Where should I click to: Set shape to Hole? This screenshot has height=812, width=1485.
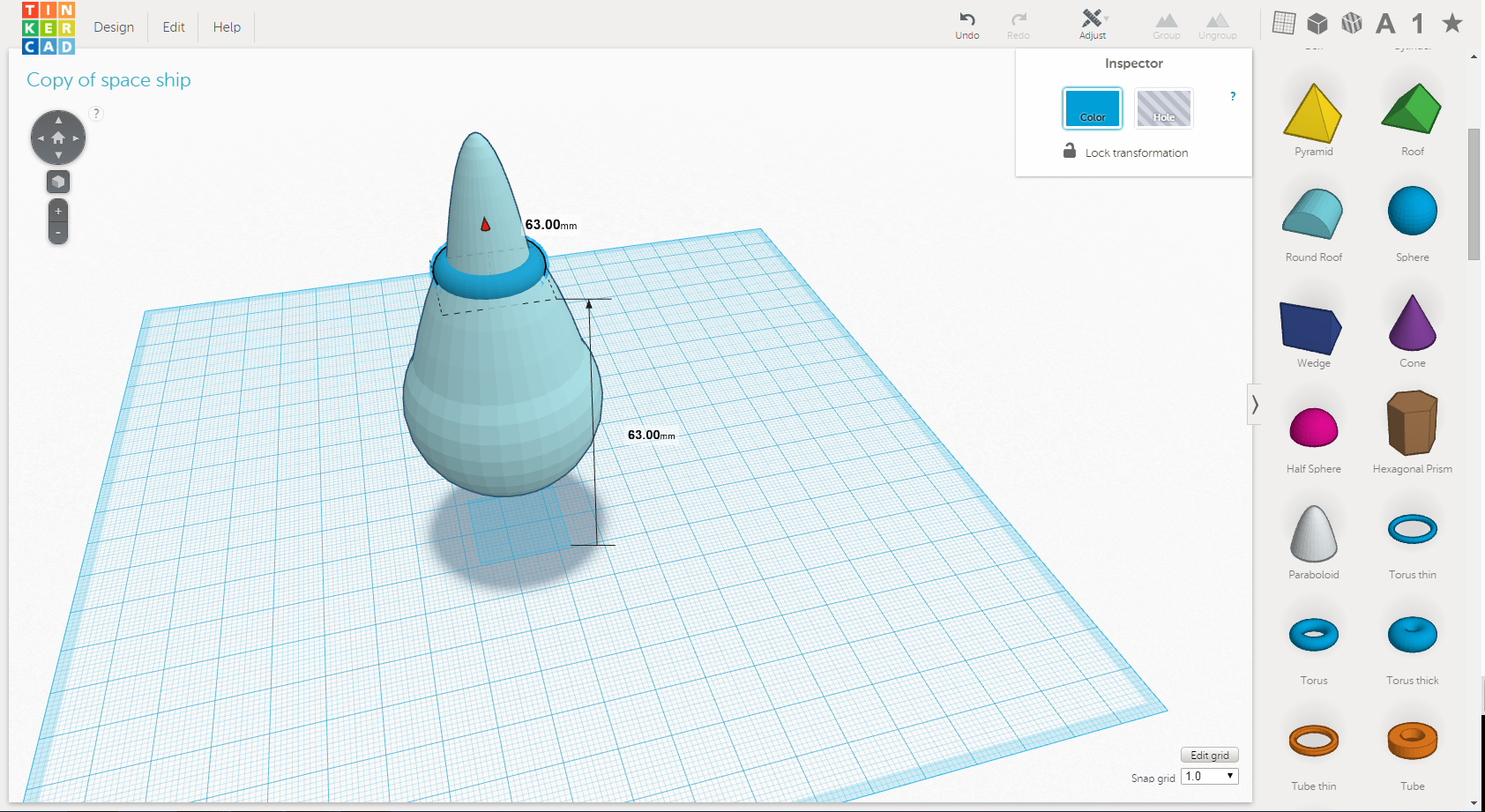[x=1164, y=108]
